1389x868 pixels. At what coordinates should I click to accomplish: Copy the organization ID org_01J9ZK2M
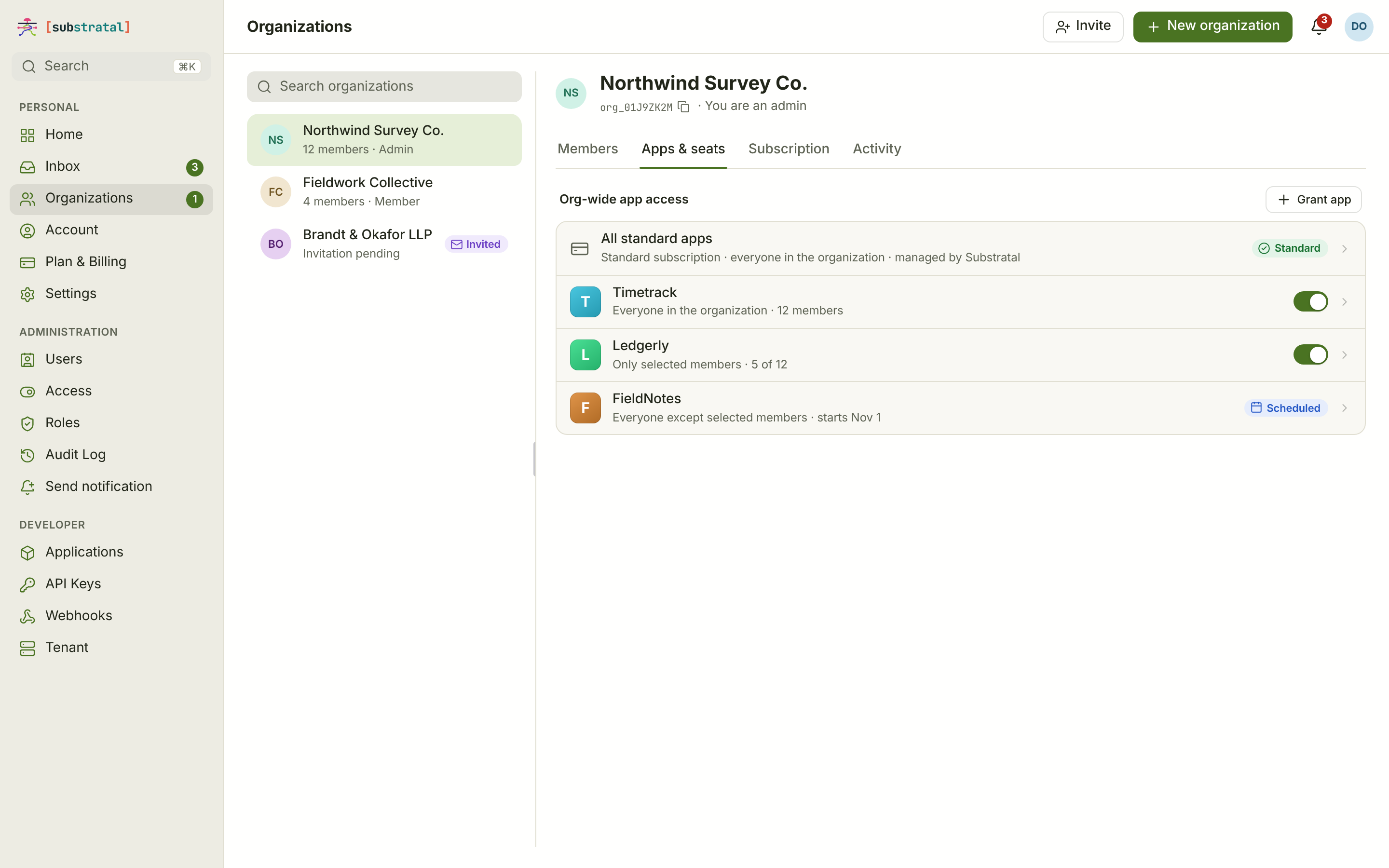[683, 107]
